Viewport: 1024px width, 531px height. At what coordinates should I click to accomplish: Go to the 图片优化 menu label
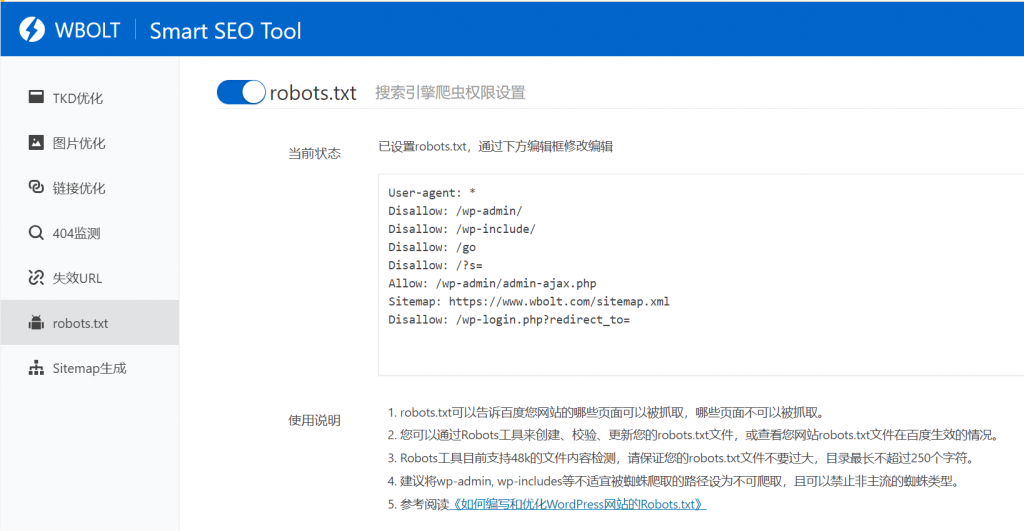point(79,143)
